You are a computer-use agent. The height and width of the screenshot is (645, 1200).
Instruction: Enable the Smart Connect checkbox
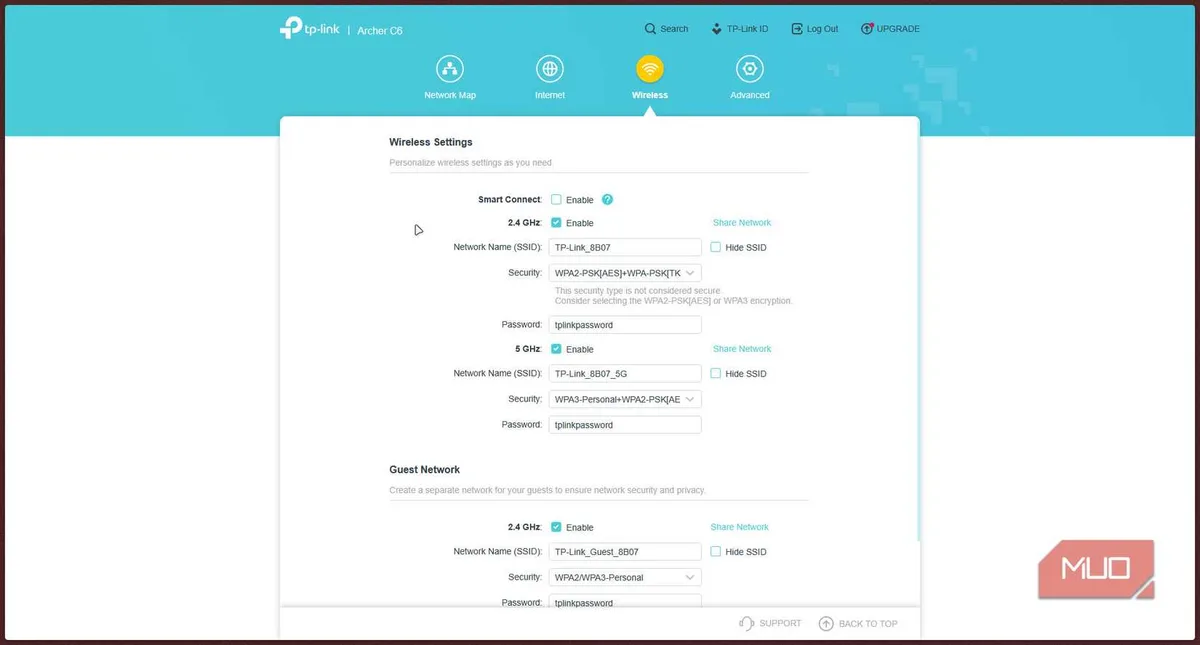556,199
